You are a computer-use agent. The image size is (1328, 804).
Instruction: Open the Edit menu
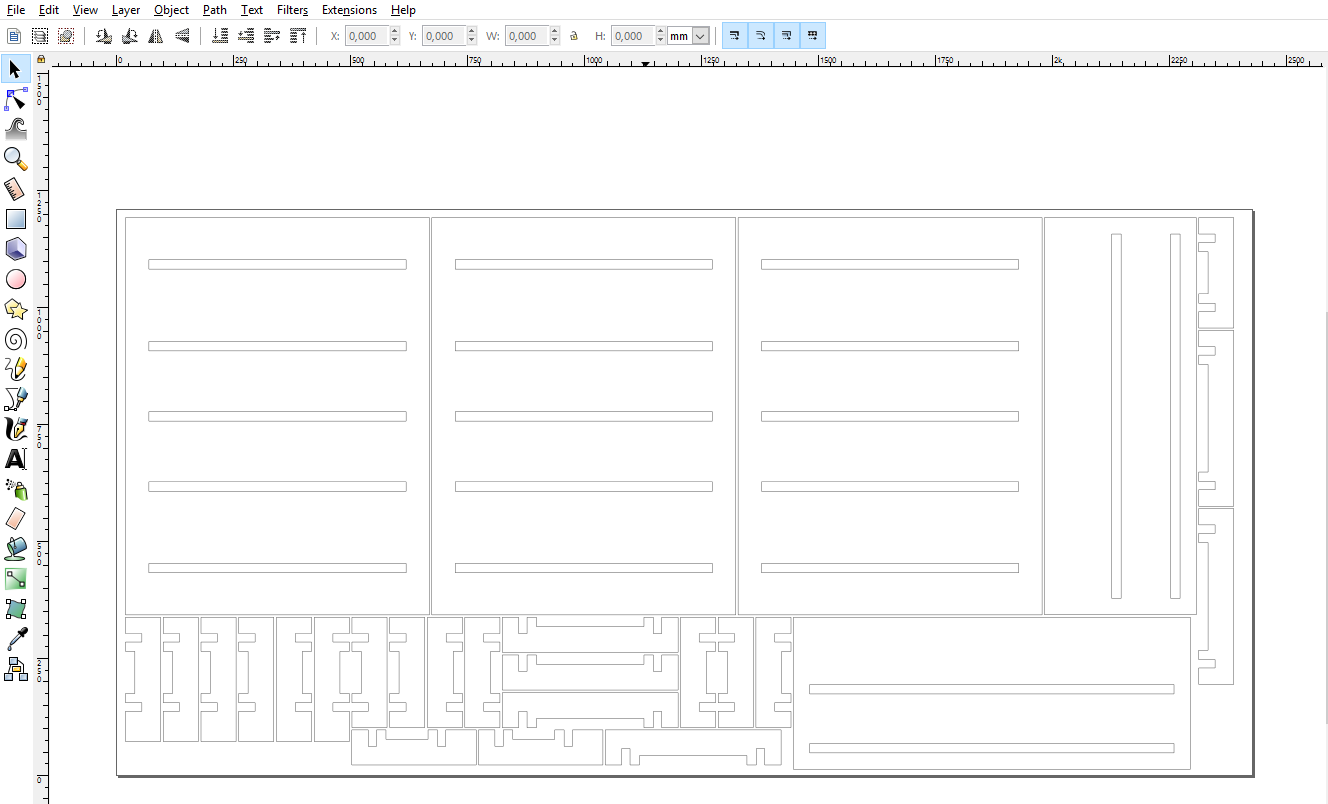point(49,10)
